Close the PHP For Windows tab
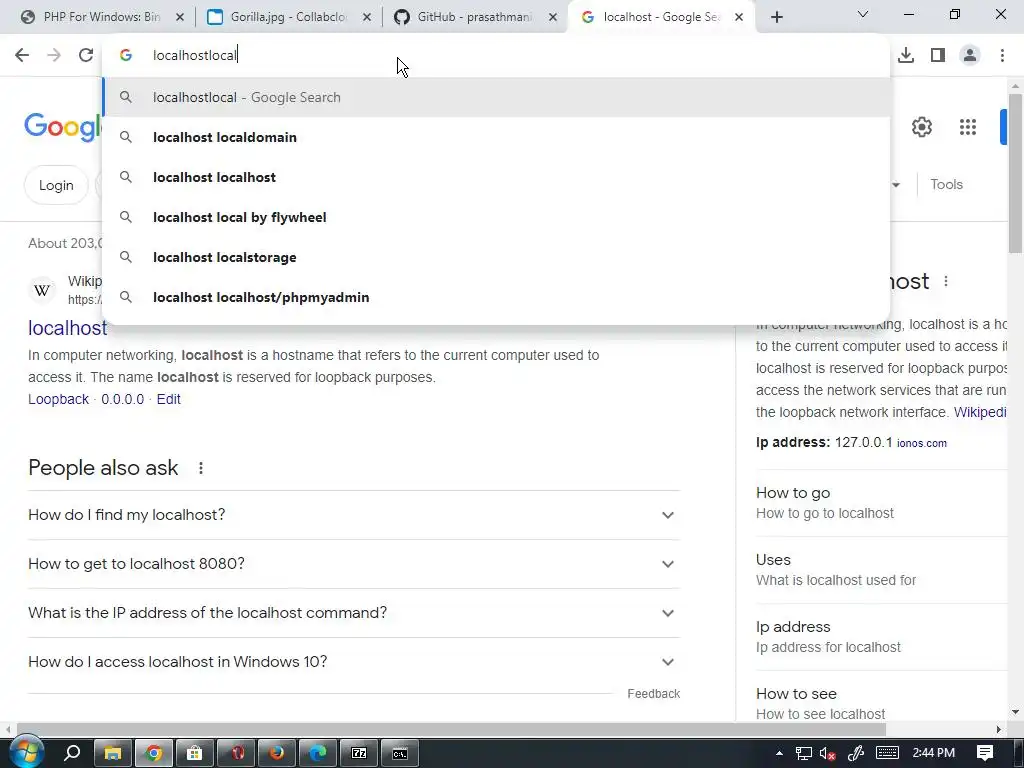Screen dimensions: 1024x768 point(180,17)
